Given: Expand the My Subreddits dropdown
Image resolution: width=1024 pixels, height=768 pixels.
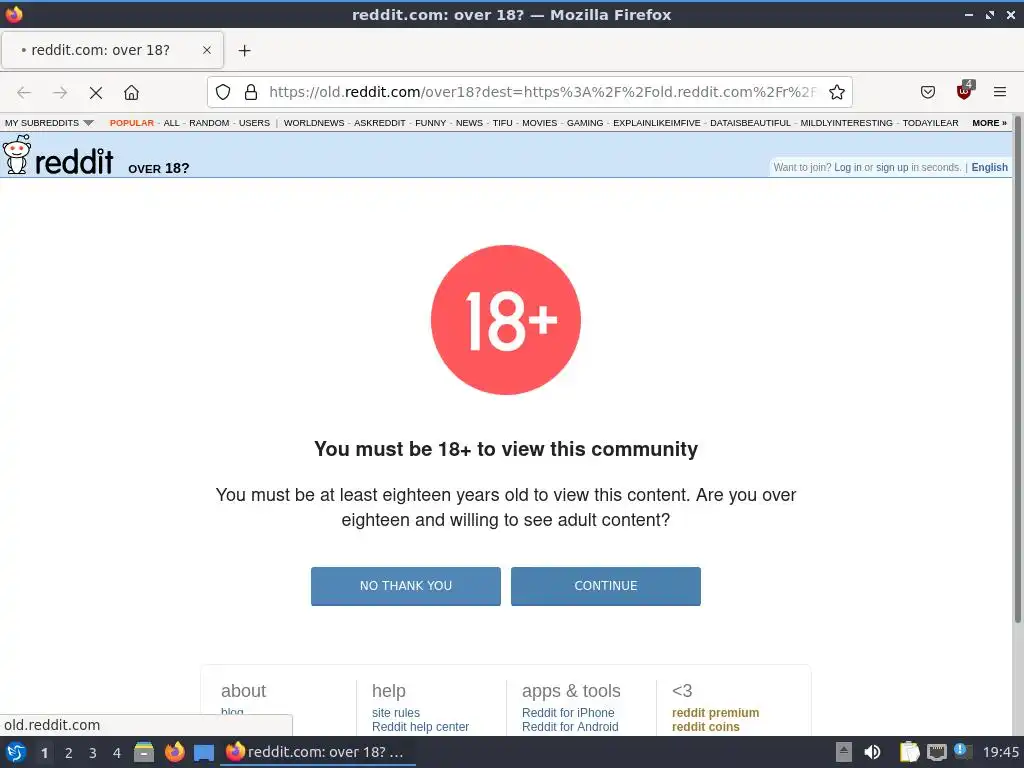Looking at the screenshot, I should coord(49,123).
